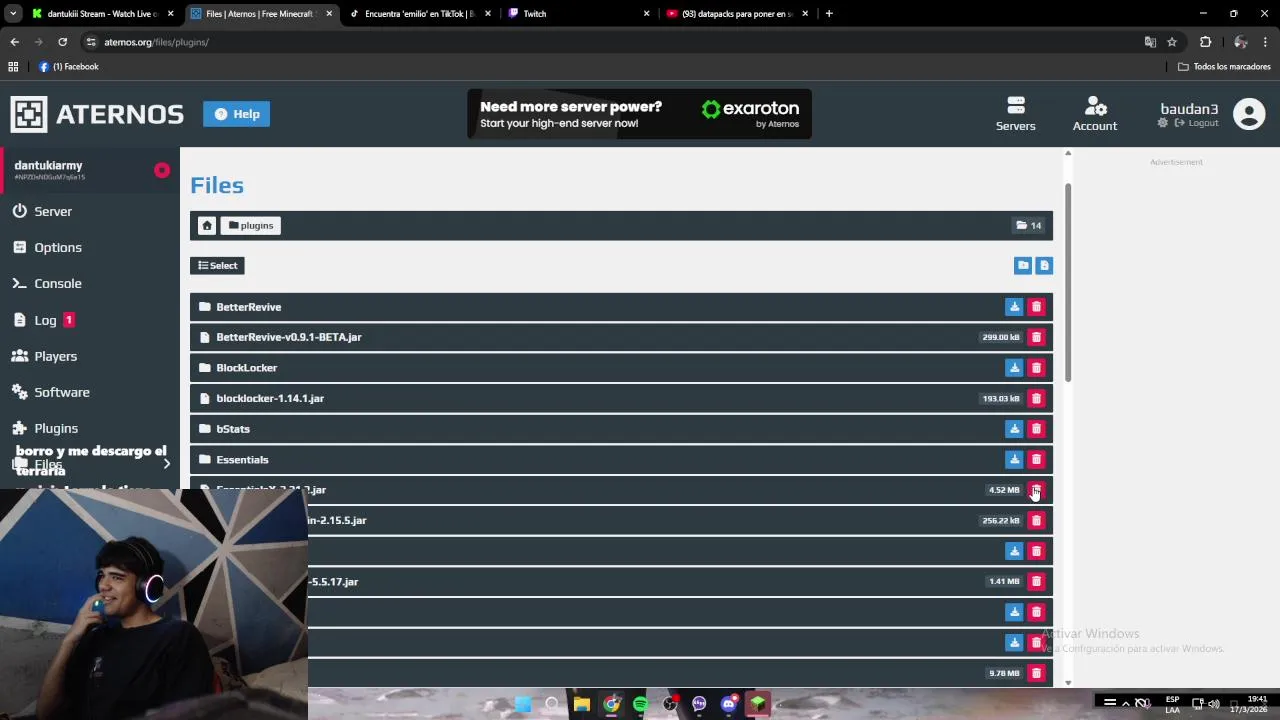1280x720 pixels.
Task: Delete blocklocker-1.14.1.jar file
Action: coord(1036,398)
